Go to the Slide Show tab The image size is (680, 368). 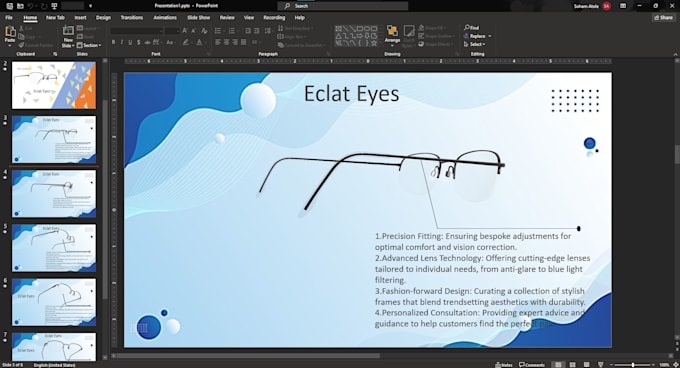199,18
